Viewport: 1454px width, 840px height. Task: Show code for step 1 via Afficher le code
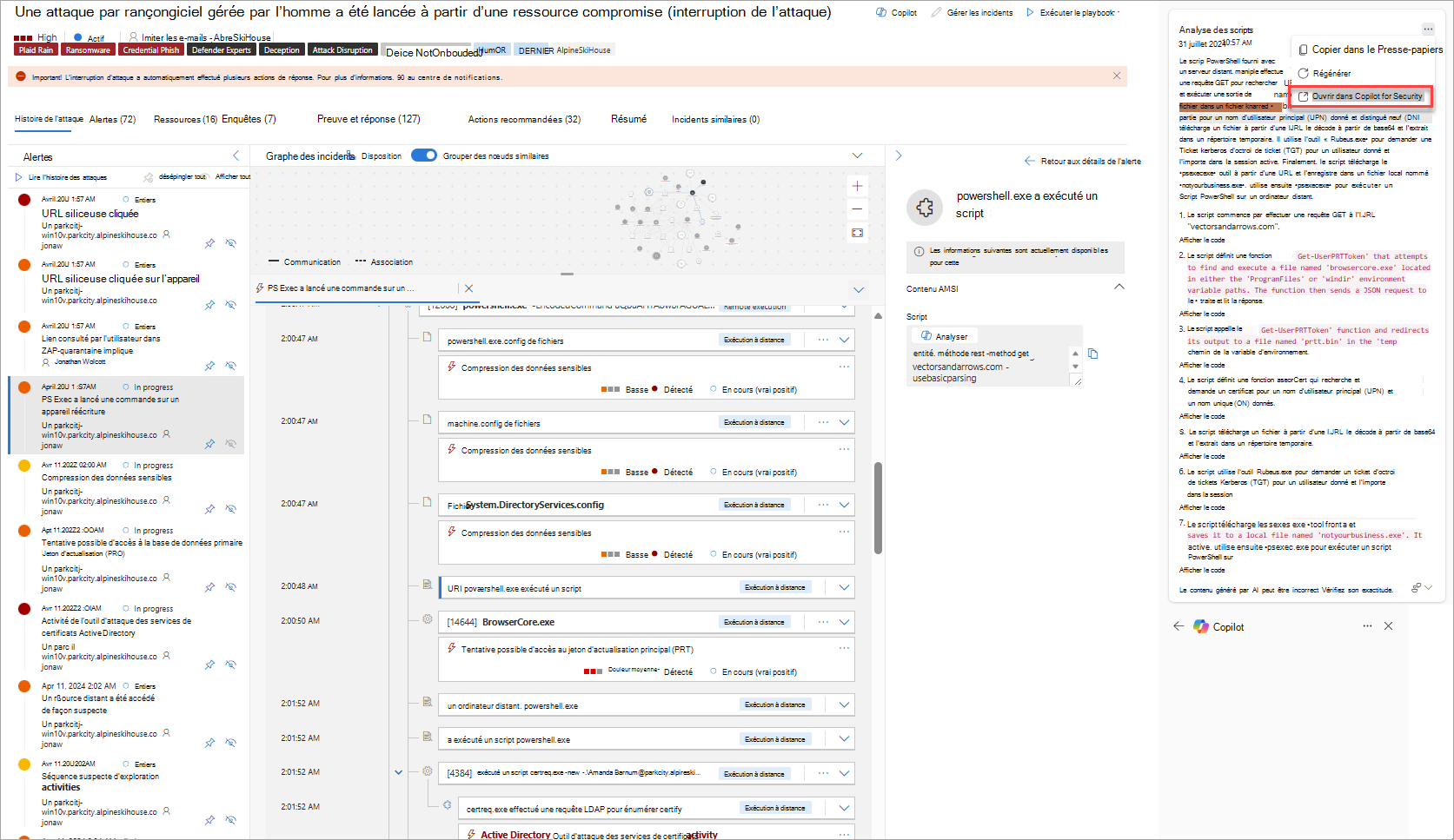click(1202, 240)
